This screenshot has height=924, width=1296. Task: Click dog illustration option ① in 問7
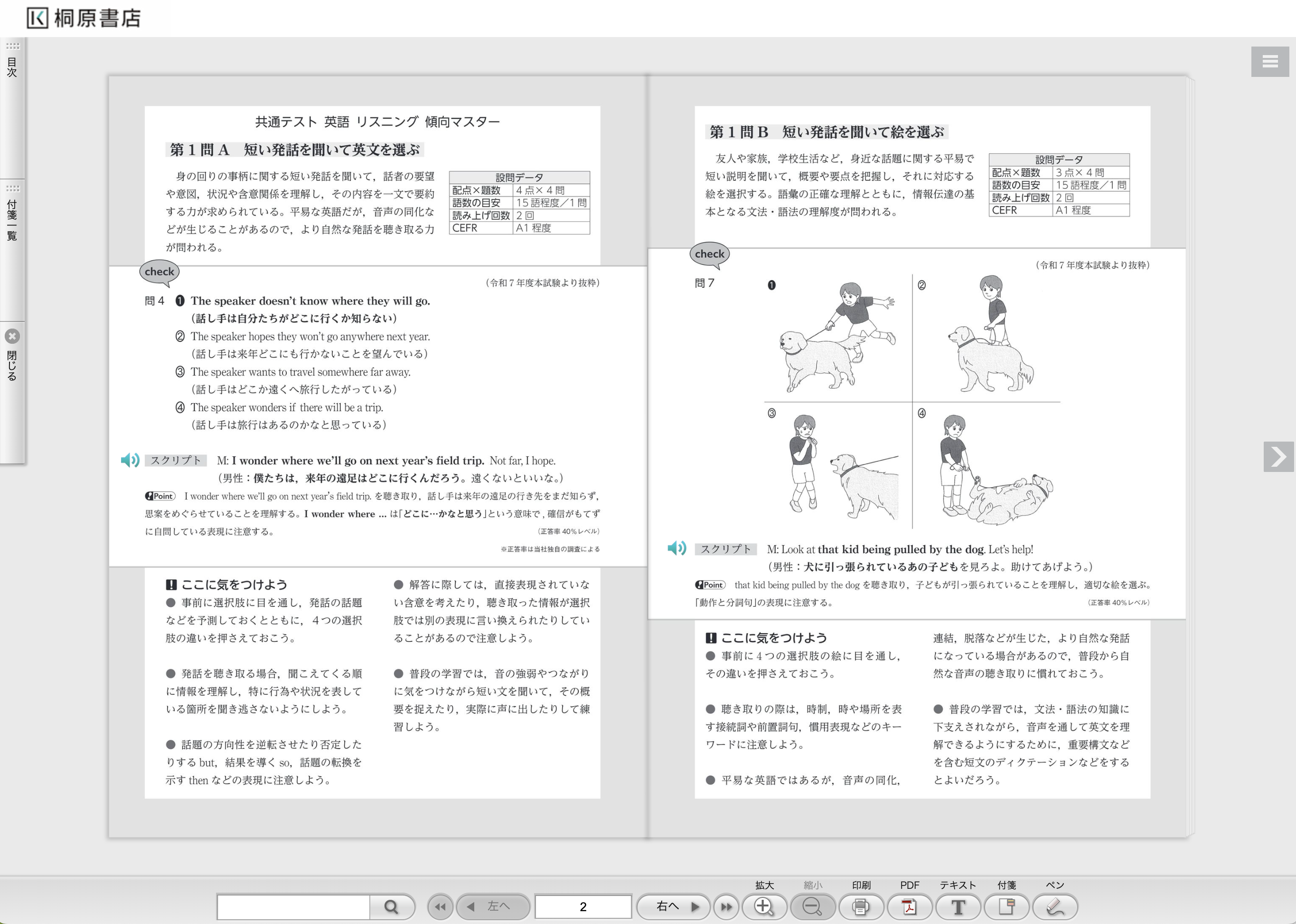[x=837, y=338]
